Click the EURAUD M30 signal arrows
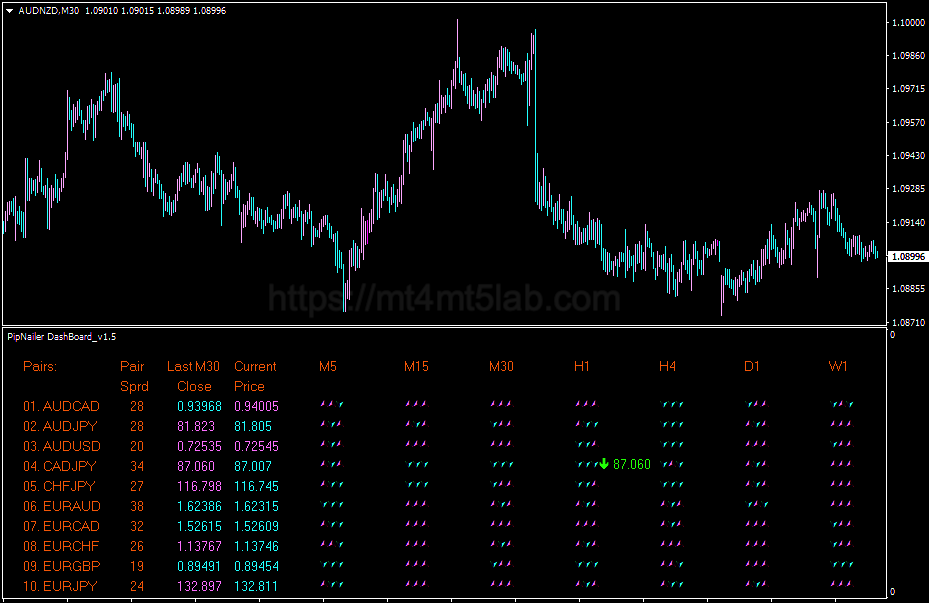Image resolution: width=929 pixels, height=603 pixels. tap(501, 504)
